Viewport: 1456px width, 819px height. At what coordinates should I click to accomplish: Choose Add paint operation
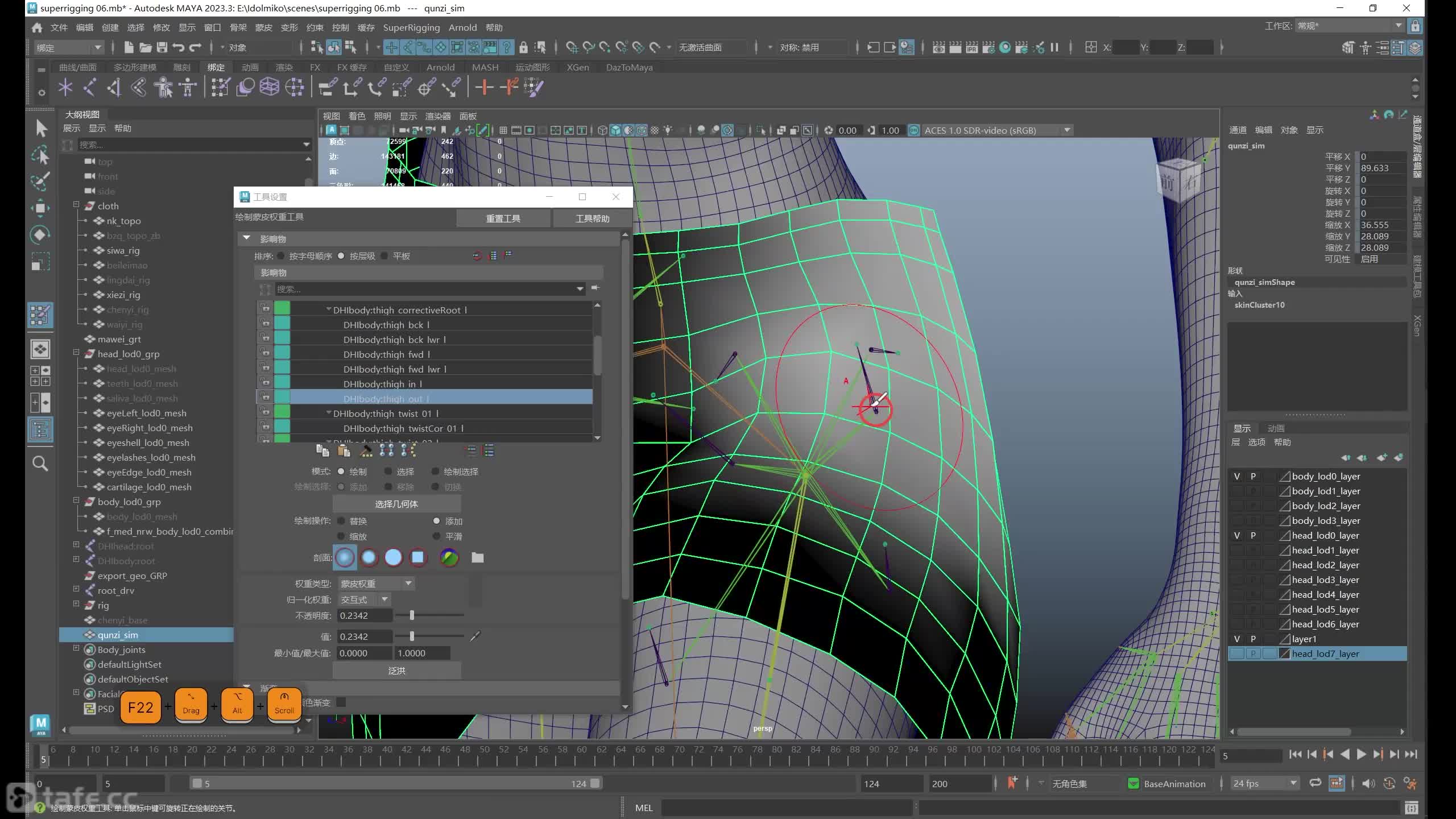[436, 521]
